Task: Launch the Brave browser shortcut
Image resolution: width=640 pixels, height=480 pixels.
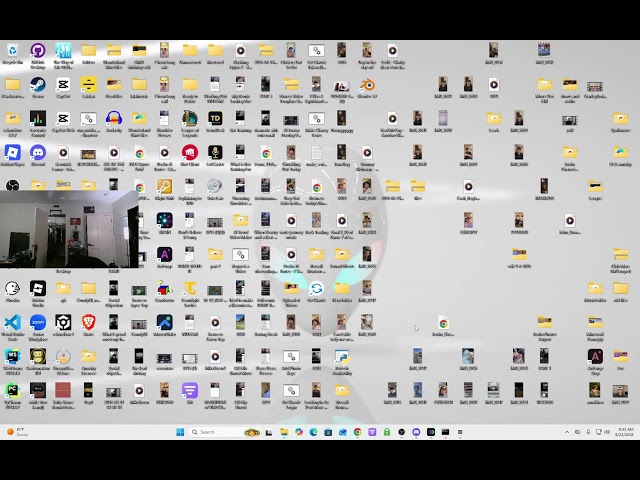Action: click(89, 322)
